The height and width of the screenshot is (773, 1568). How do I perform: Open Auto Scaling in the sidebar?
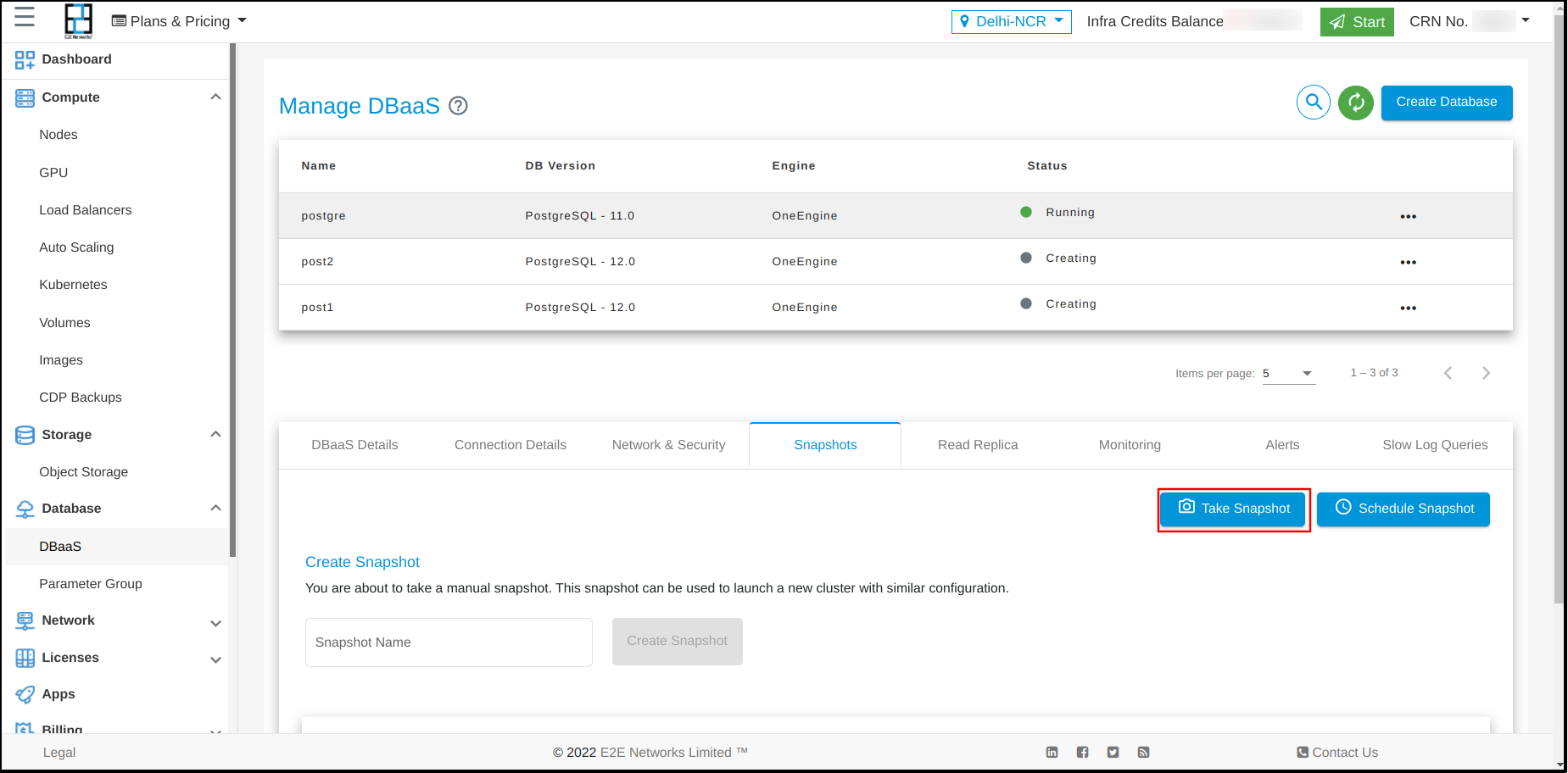[76, 247]
